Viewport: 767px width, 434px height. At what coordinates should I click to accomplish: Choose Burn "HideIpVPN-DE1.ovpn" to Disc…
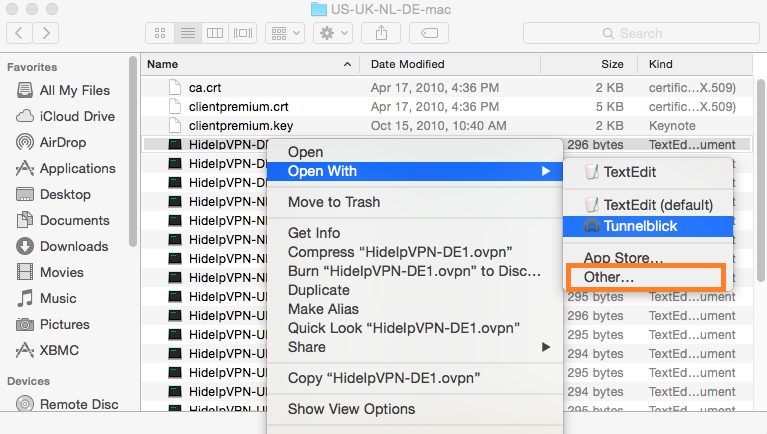pyautogui.click(x=415, y=271)
